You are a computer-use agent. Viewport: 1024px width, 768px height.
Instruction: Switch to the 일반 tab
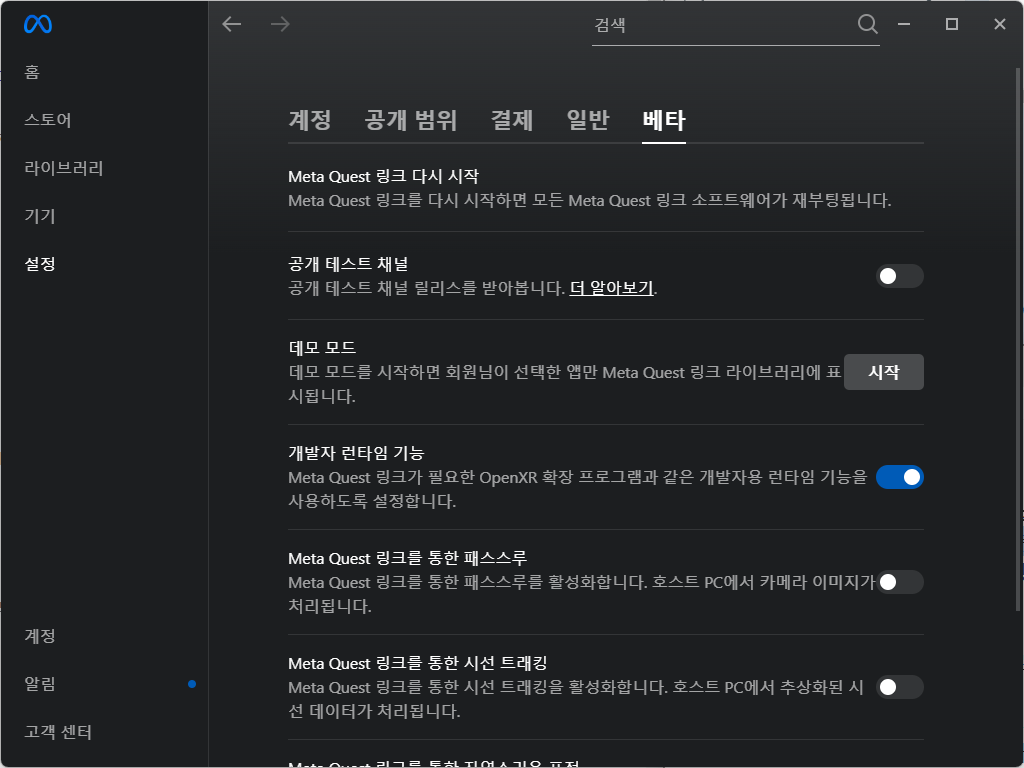pos(588,120)
